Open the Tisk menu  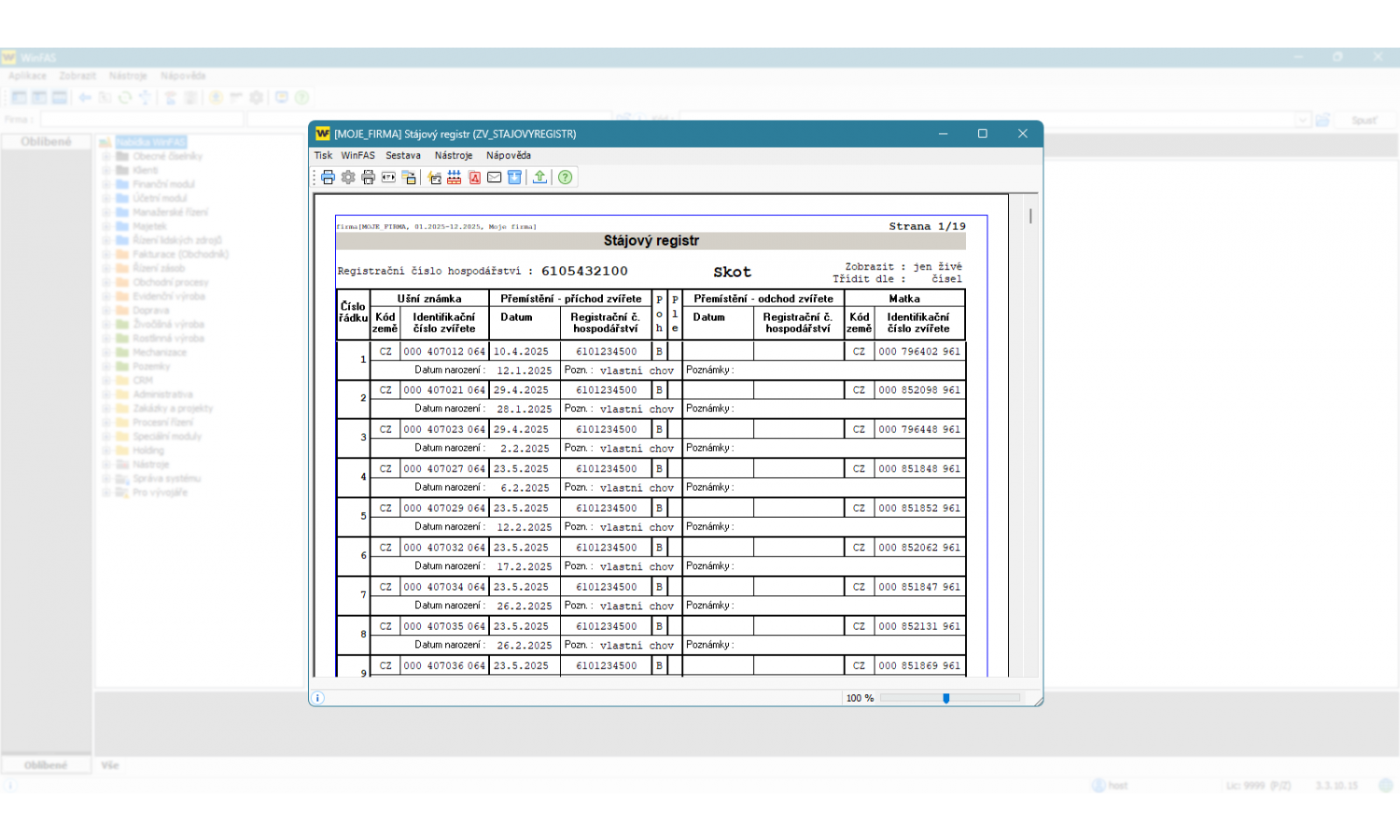click(323, 156)
